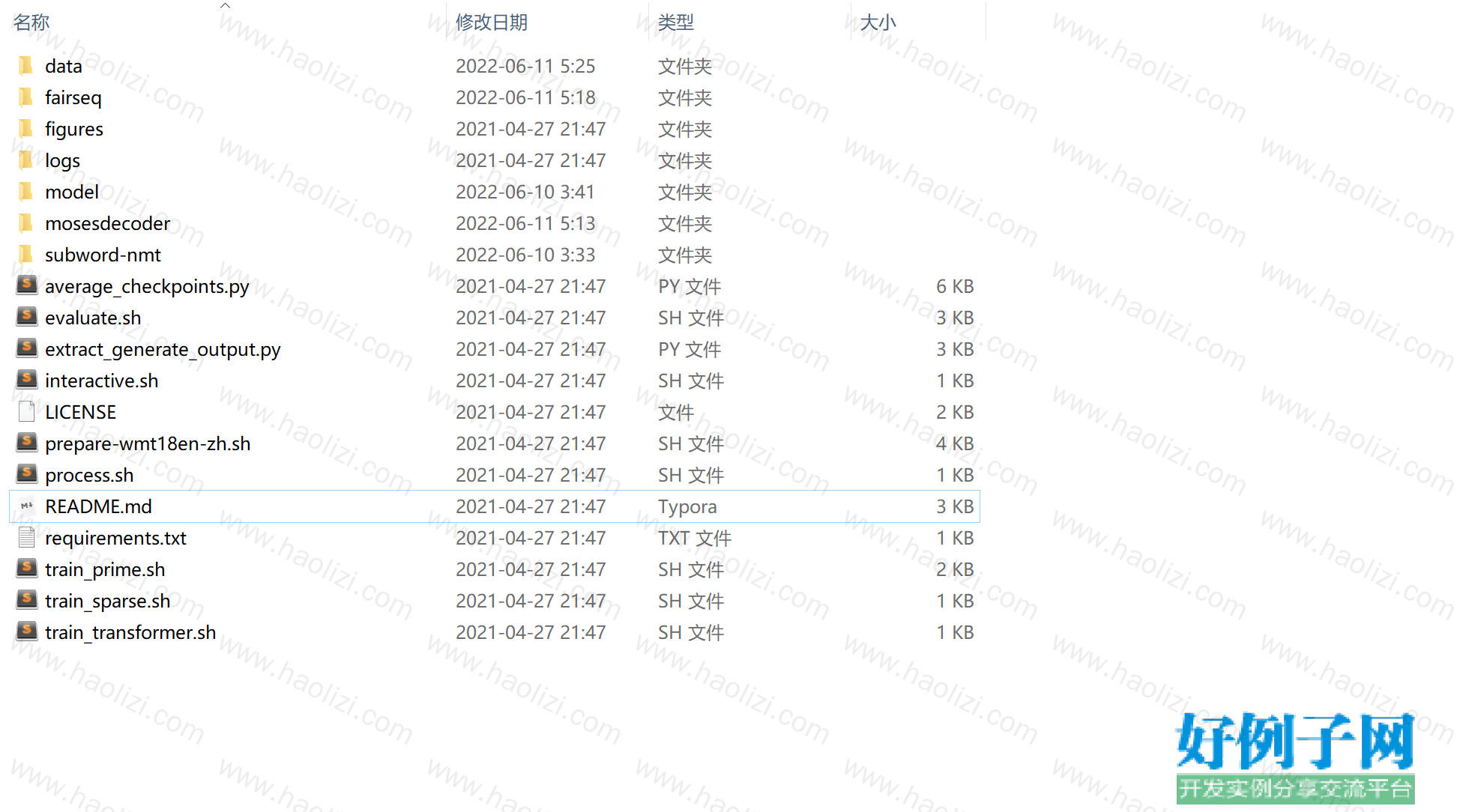
Task: Click the data folder icon
Action: [26, 66]
